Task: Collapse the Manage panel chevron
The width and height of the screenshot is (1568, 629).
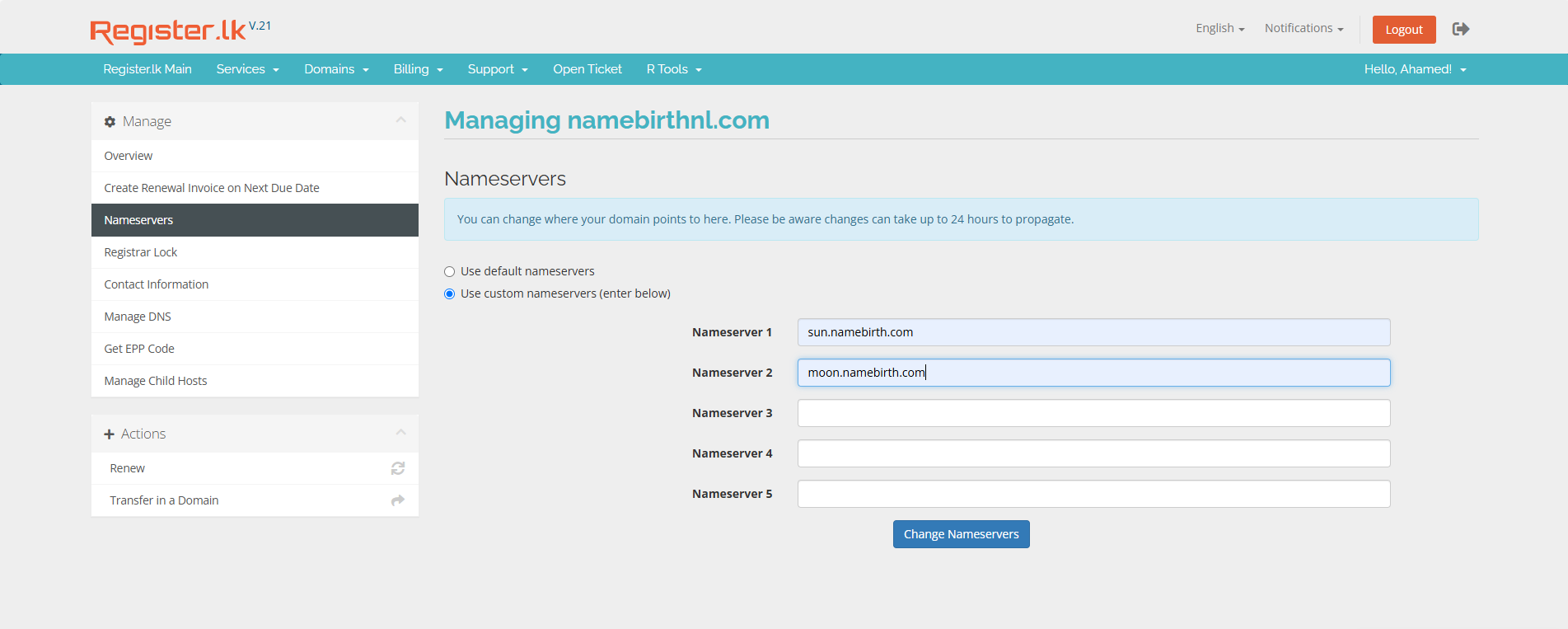Action: click(x=400, y=120)
